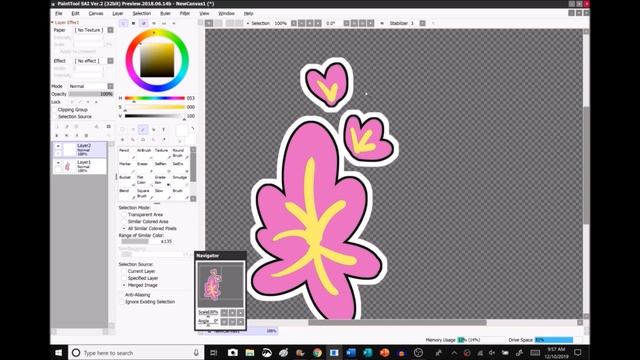Toggle the Anti-Aliasing checkbox
The width and height of the screenshot is (640, 360).
[x=136, y=295]
